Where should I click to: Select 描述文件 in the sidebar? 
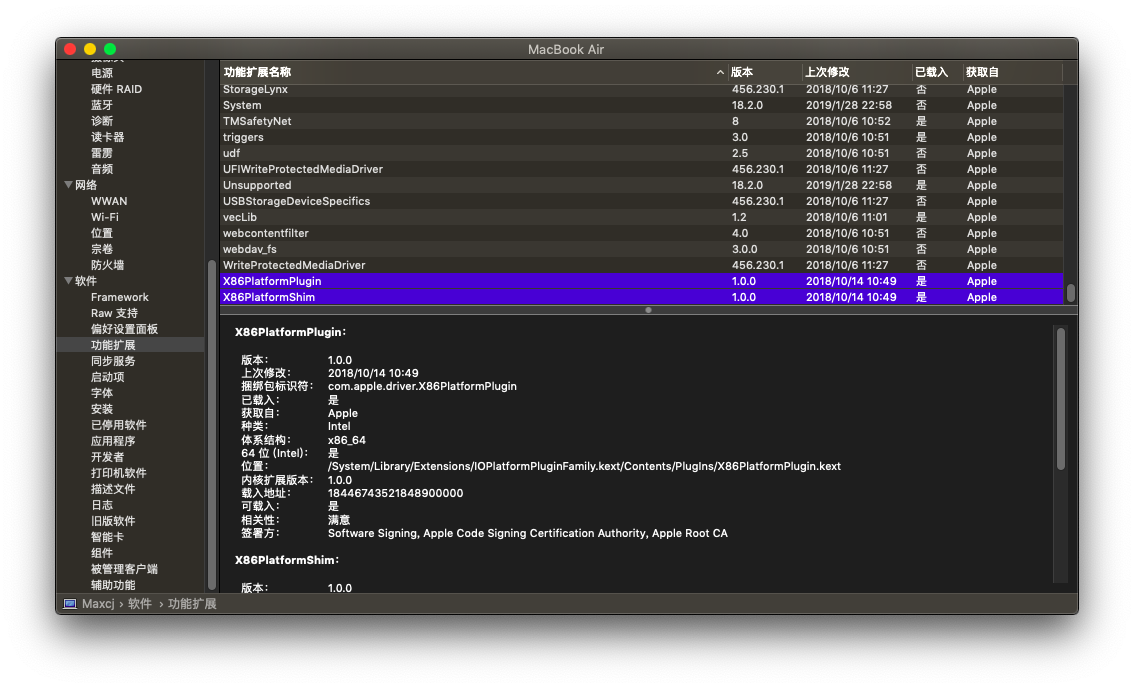(x=114, y=488)
